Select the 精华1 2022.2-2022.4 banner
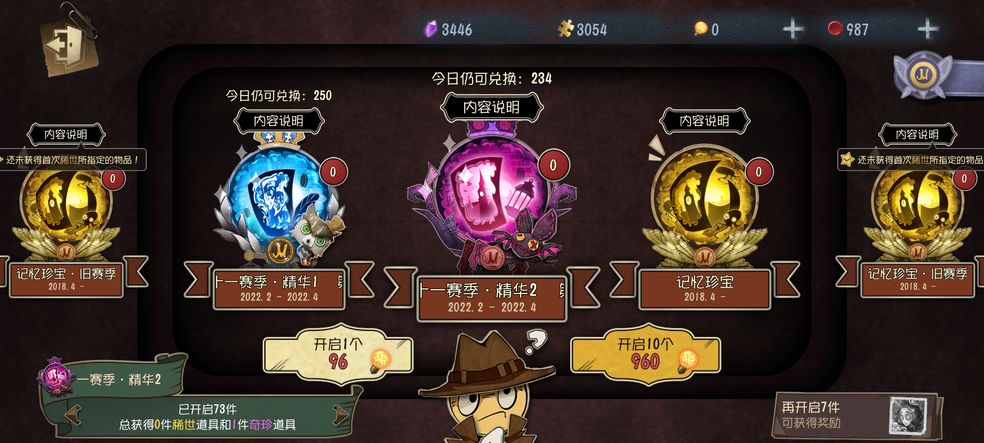This screenshot has width=984, height=443. tap(279, 289)
